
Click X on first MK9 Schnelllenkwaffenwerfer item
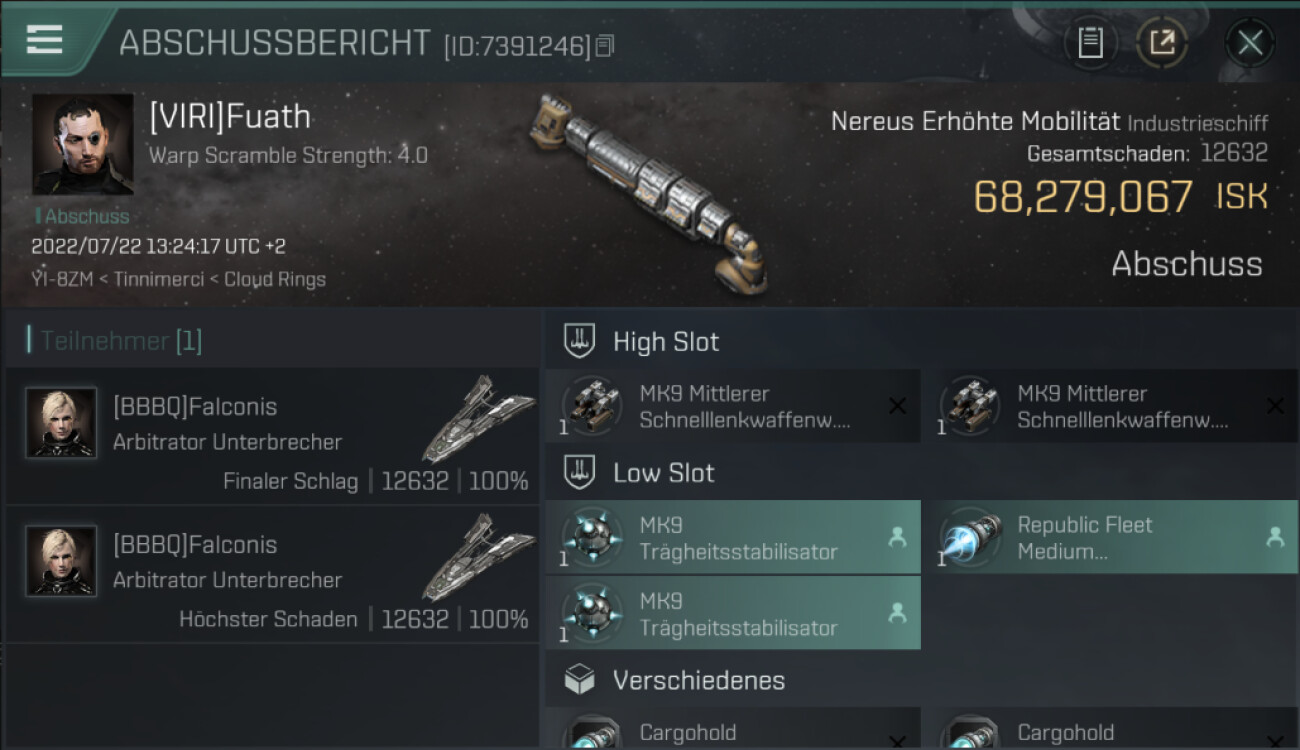pyautogui.click(x=897, y=406)
